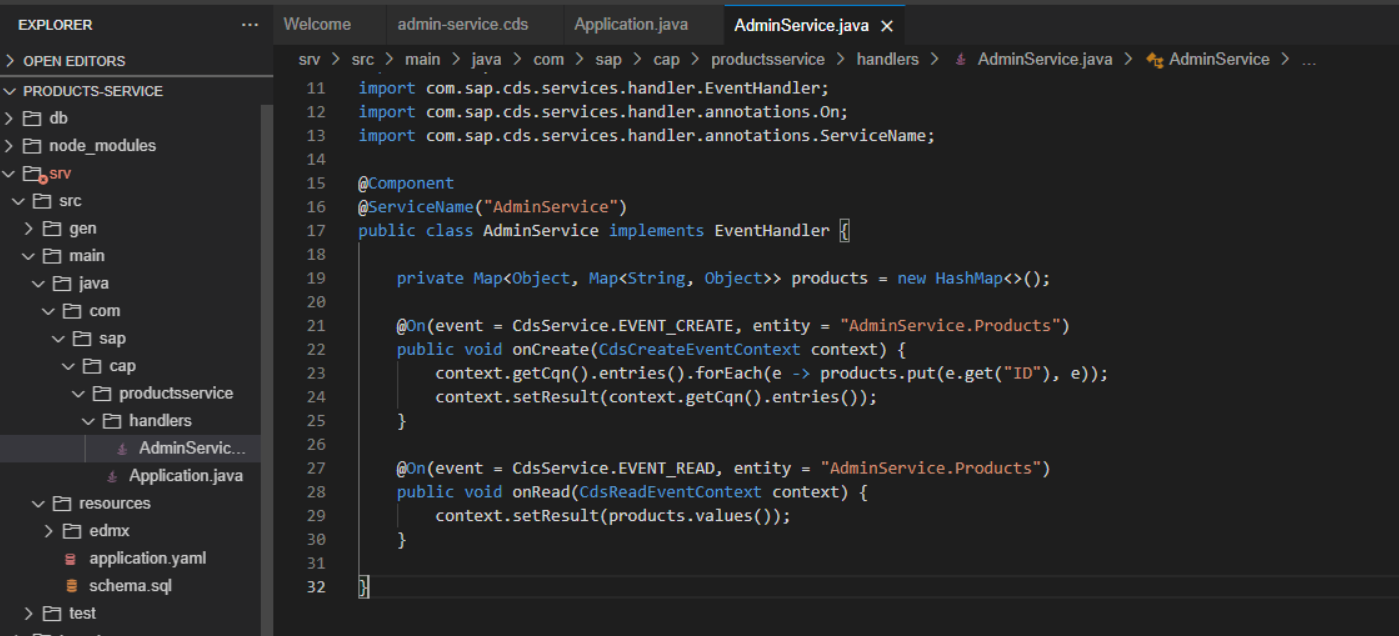Click the edmx folder icon
Viewport: 1399px width, 636px height.
tap(72, 531)
